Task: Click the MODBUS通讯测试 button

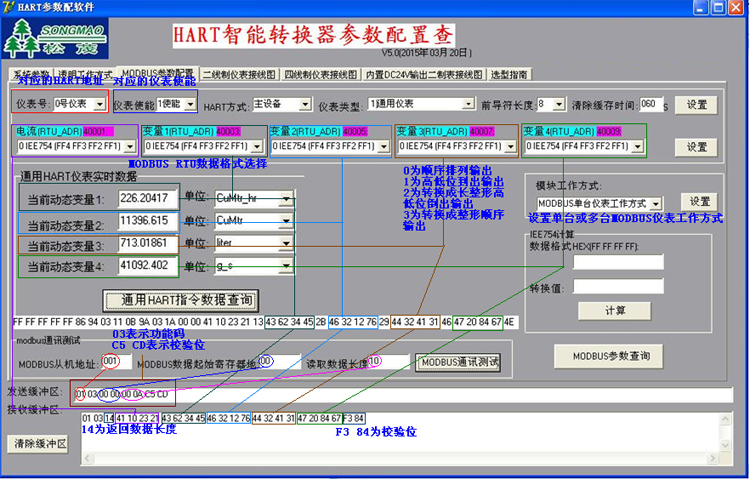Action: [458, 362]
